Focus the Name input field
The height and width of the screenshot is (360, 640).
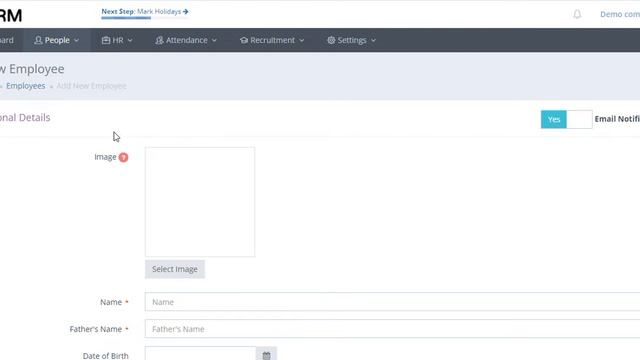click(x=392, y=302)
